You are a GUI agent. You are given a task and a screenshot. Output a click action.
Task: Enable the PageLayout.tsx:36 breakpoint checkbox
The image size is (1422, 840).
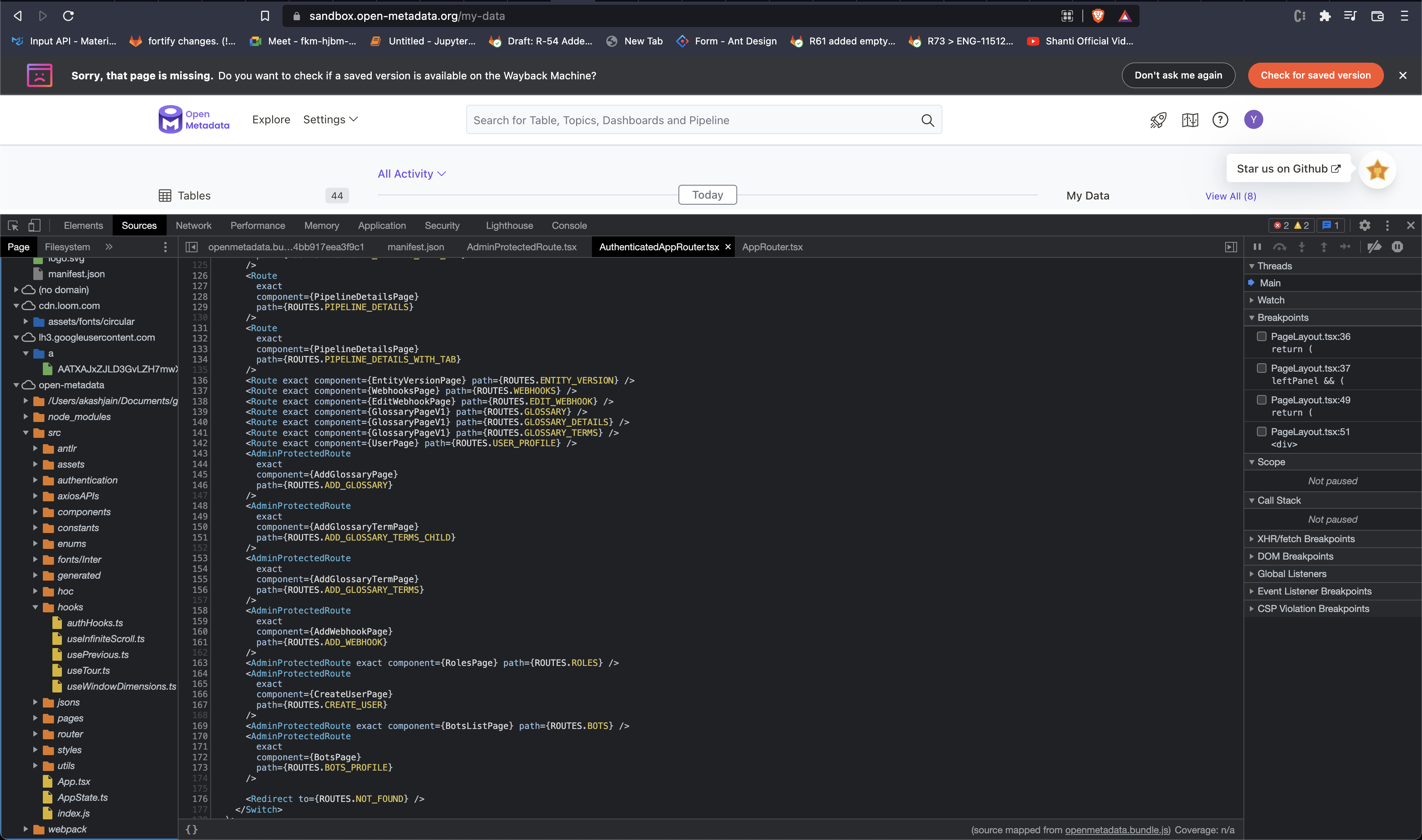(x=1262, y=336)
